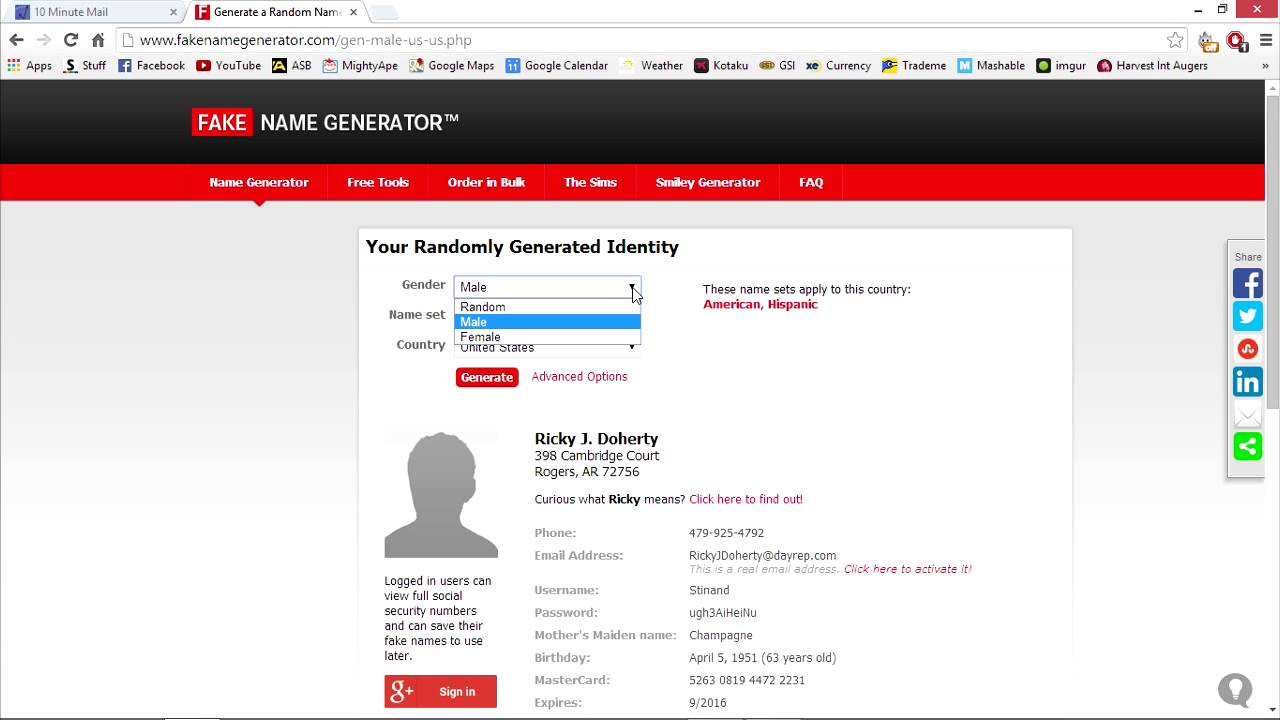Open the Chrome menu hamburger icon
The image size is (1280, 720).
pyautogui.click(x=1265, y=40)
